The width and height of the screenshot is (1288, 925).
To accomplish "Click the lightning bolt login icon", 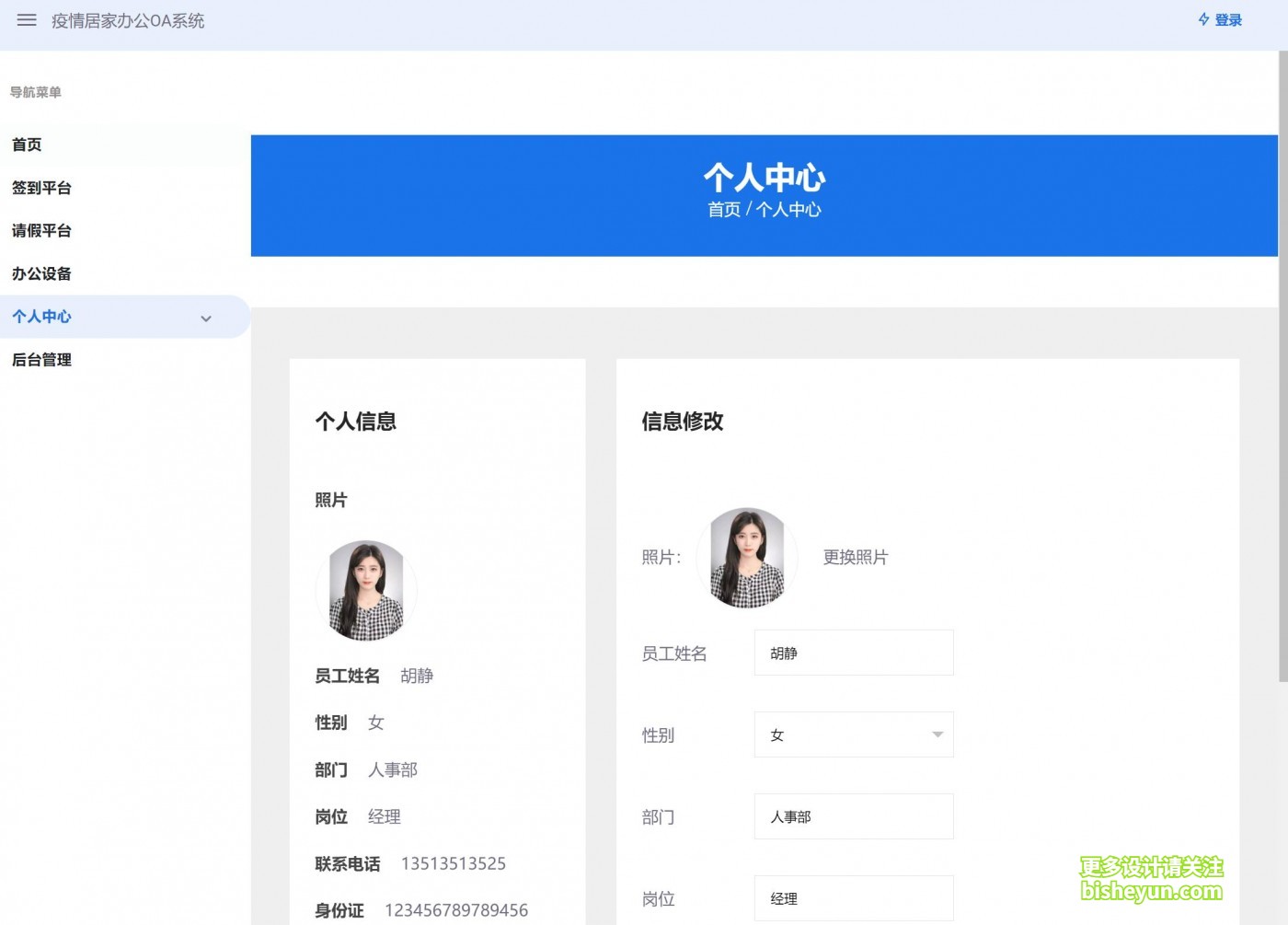I will pyautogui.click(x=1203, y=20).
